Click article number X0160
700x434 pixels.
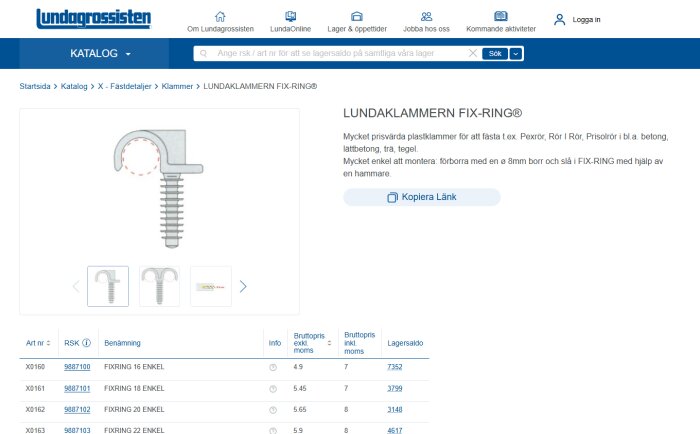pos(35,367)
